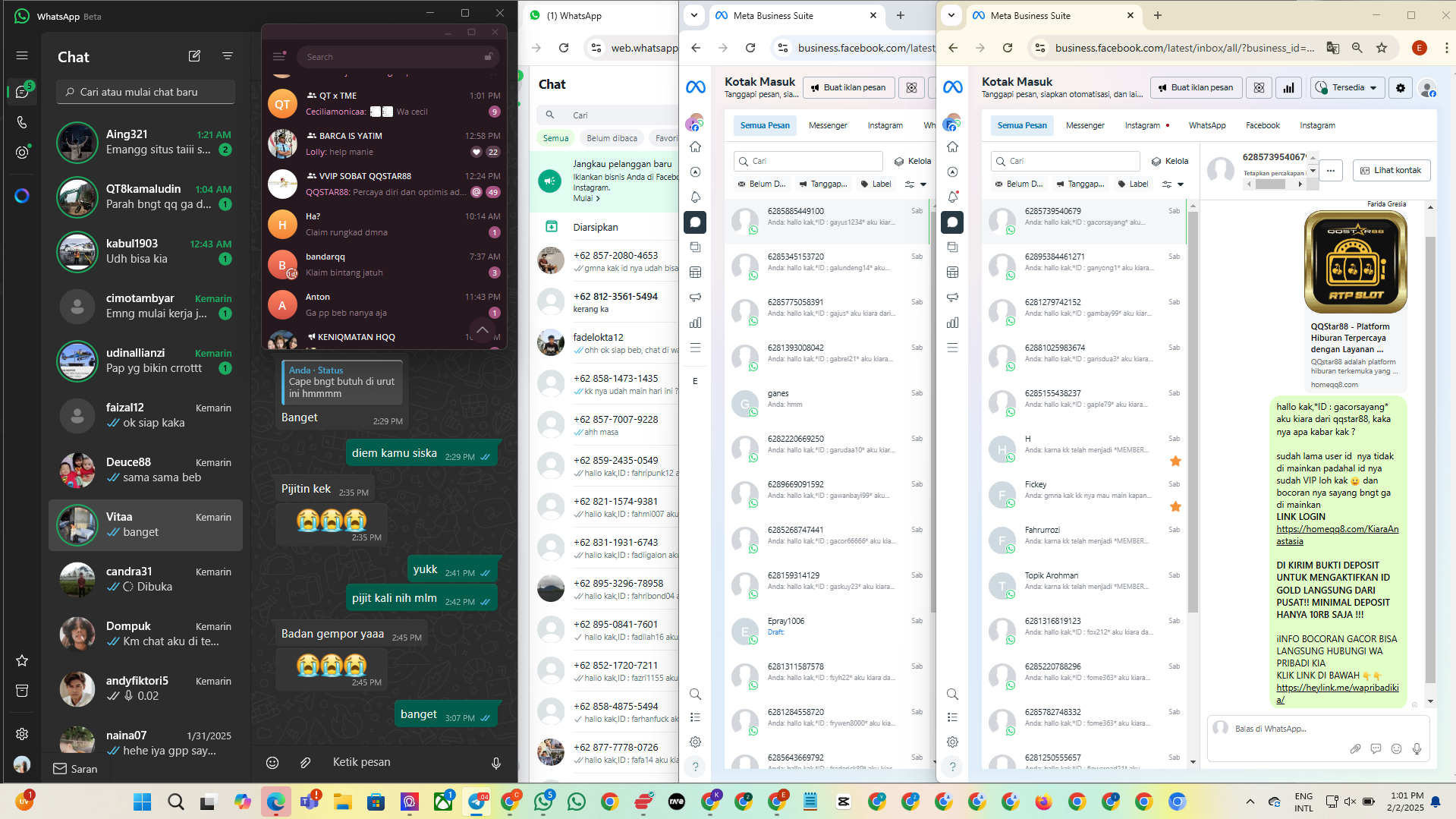Record voice message in WhatsApp Beta chat
This screenshot has width=1456, height=819.
pos(496,763)
